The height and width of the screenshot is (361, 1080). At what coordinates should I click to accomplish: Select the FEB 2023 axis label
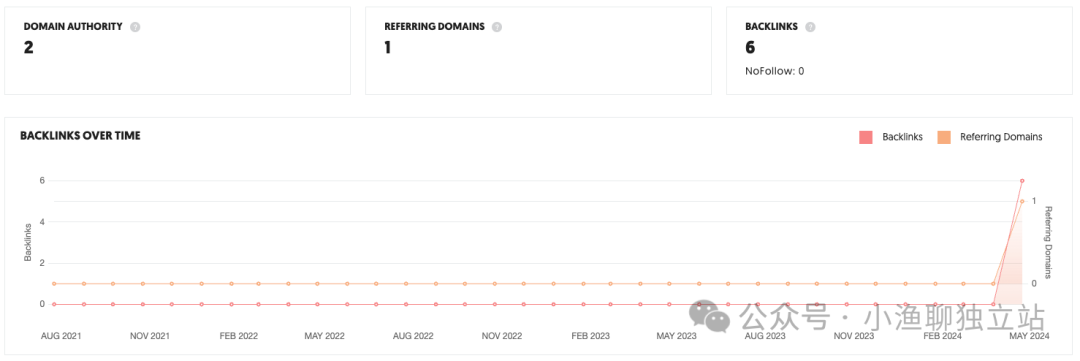click(590, 336)
